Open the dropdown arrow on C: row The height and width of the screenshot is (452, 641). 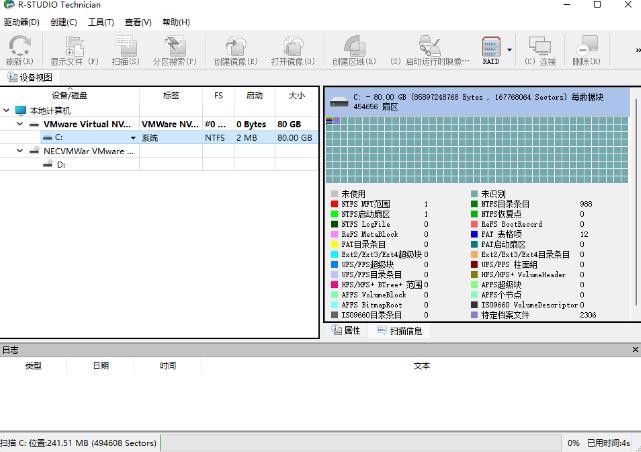point(133,138)
